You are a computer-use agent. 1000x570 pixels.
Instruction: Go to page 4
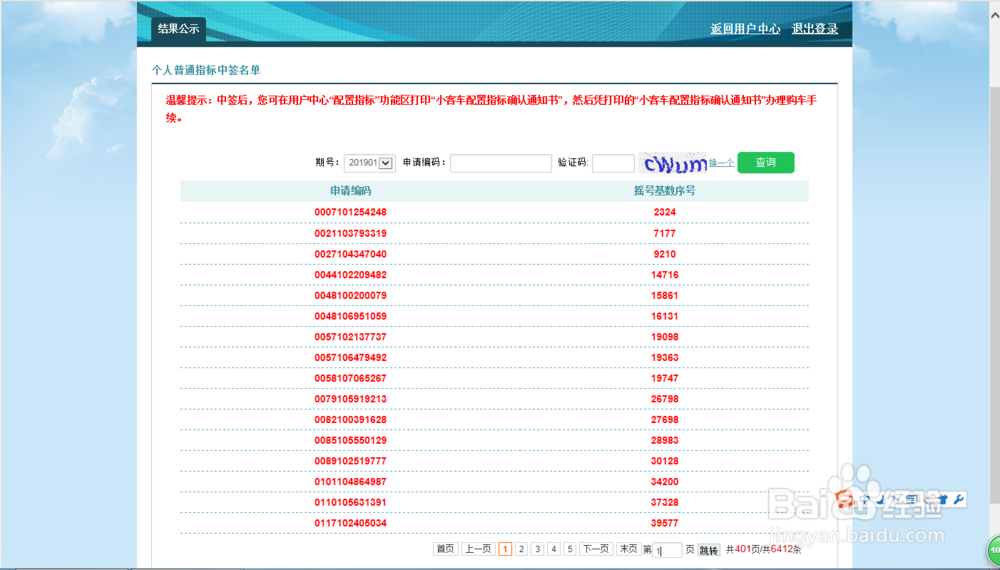[554, 549]
